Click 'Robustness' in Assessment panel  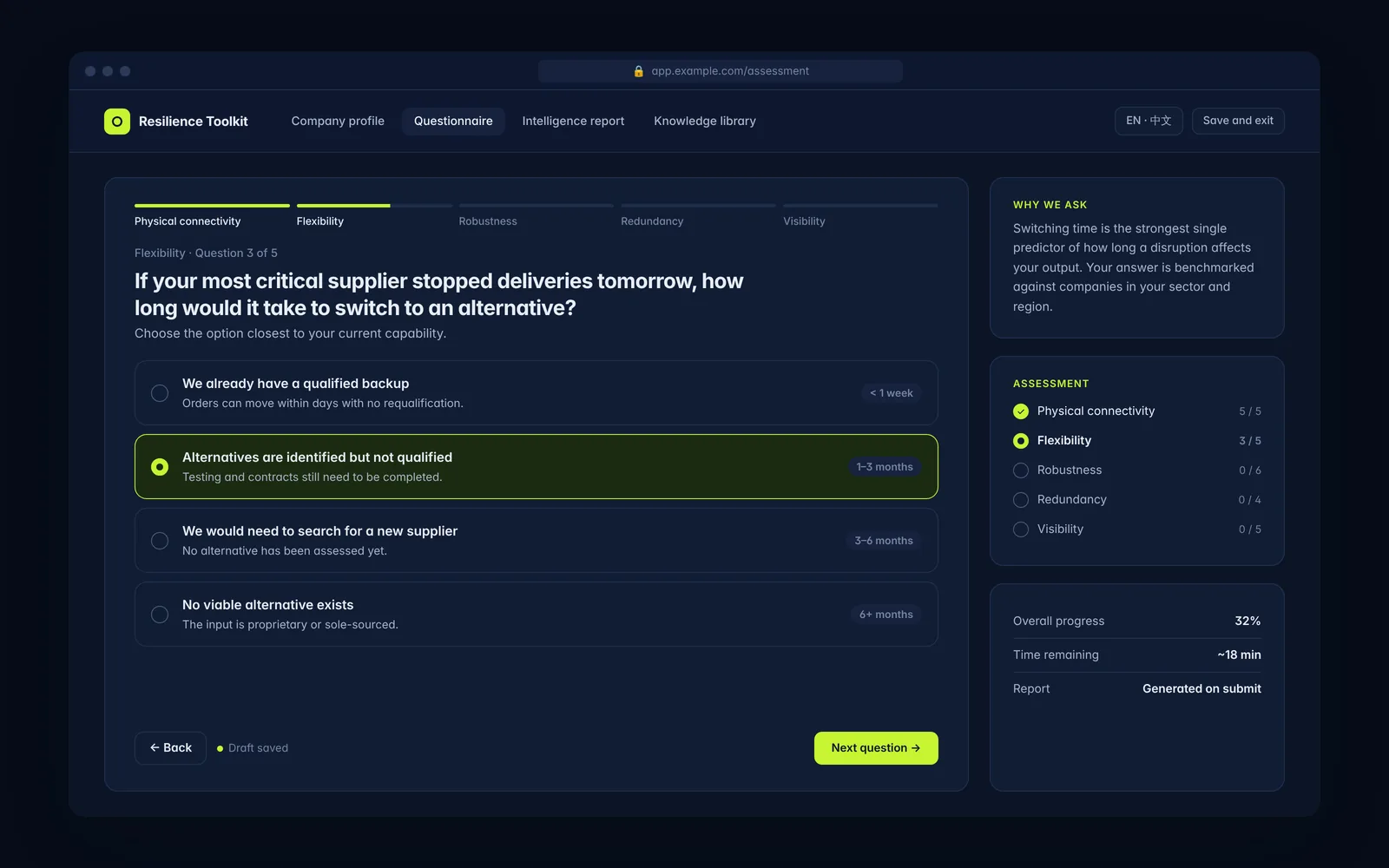tap(1070, 470)
